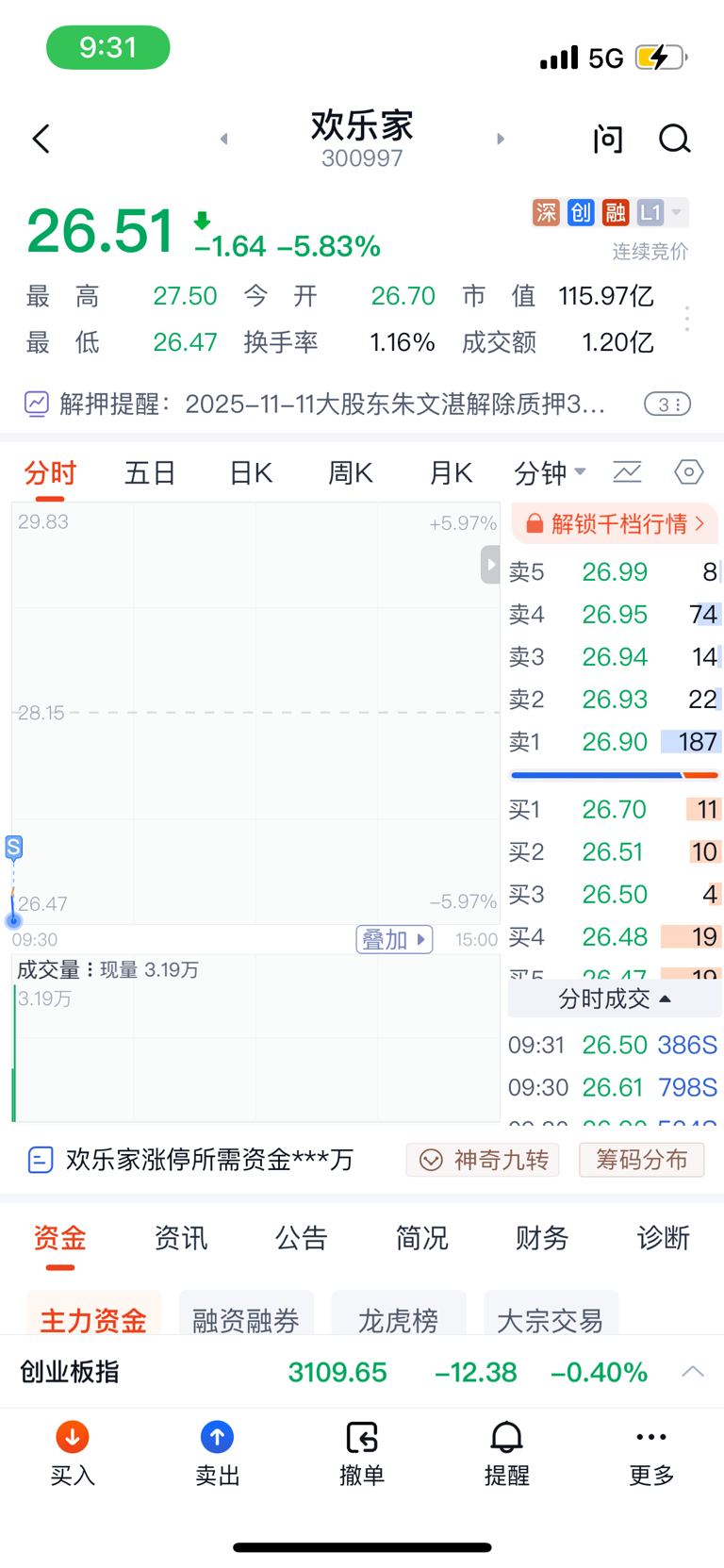Switch to the 资讯 tab
The width and height of the screenshot is (724, 1568).
(181, 1237)
